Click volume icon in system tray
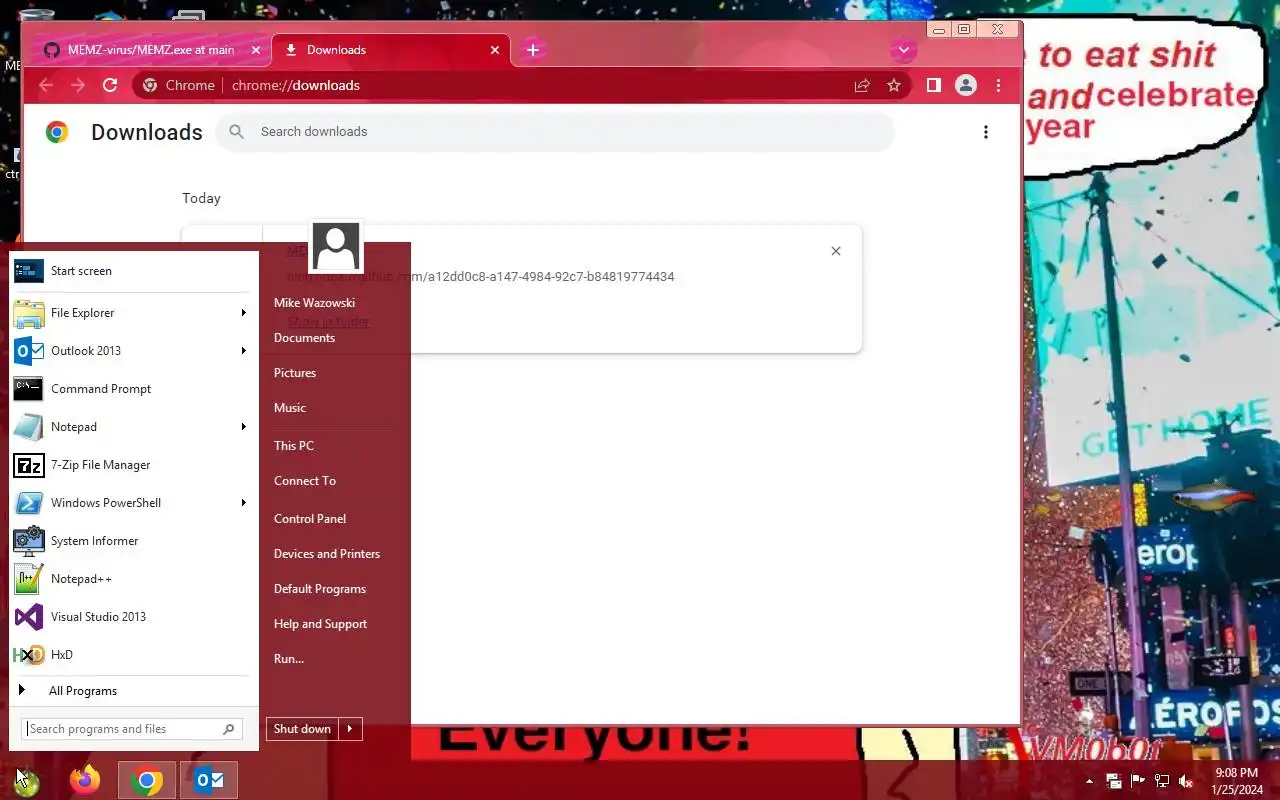Image resolution: width=1280 pixels, height=800 pixels. [x=1186, y=781]
